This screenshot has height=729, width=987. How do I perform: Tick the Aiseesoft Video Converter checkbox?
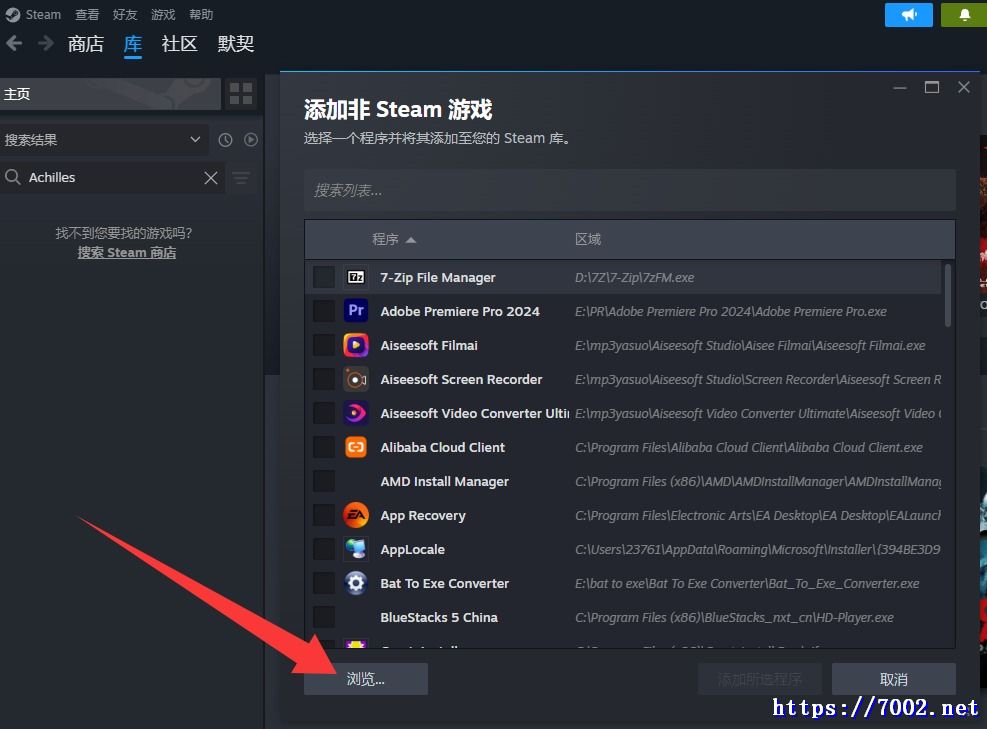pyautogui.click(x=324, y=413)
